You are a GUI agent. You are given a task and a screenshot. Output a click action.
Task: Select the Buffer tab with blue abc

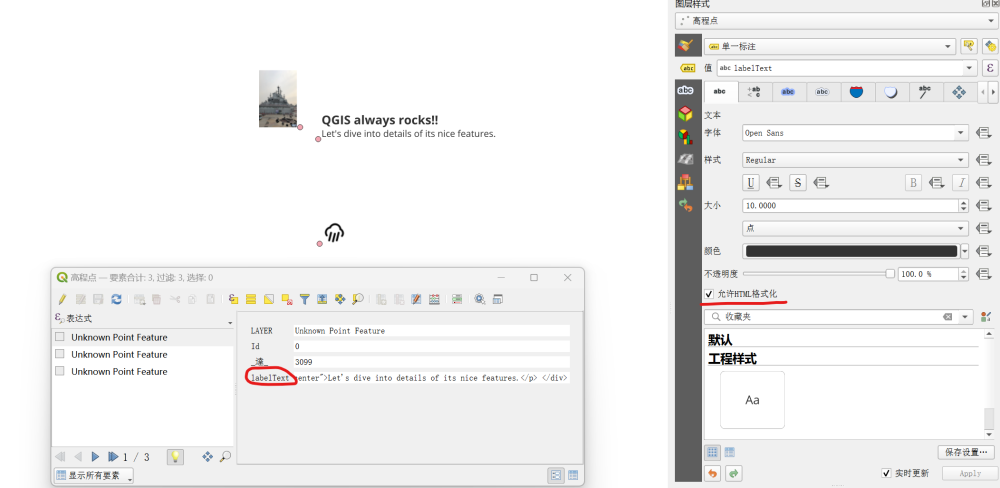click(788, 92)
